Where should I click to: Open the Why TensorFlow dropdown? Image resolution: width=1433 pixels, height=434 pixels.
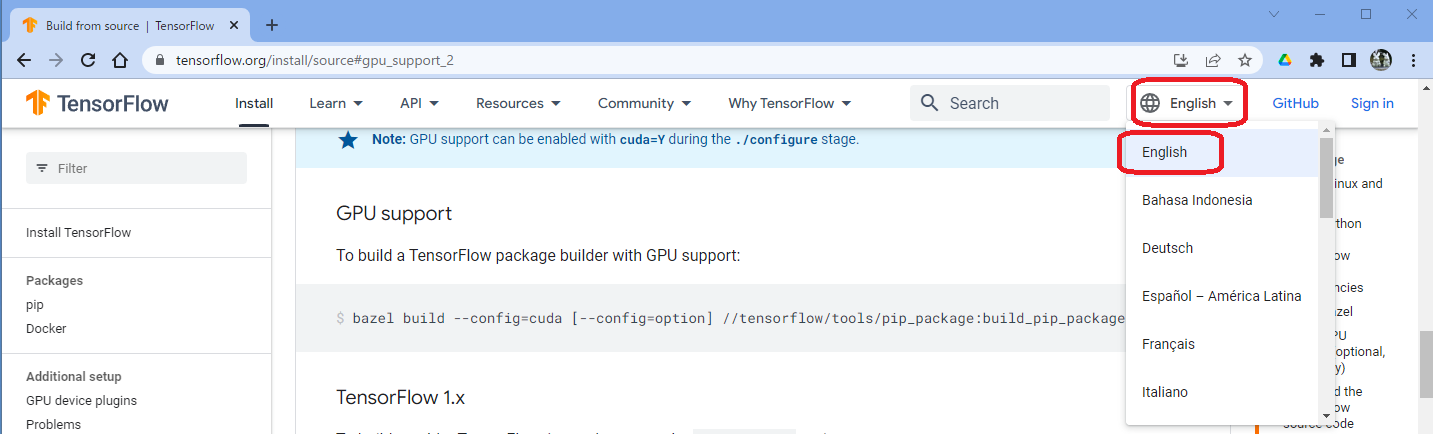789,103
